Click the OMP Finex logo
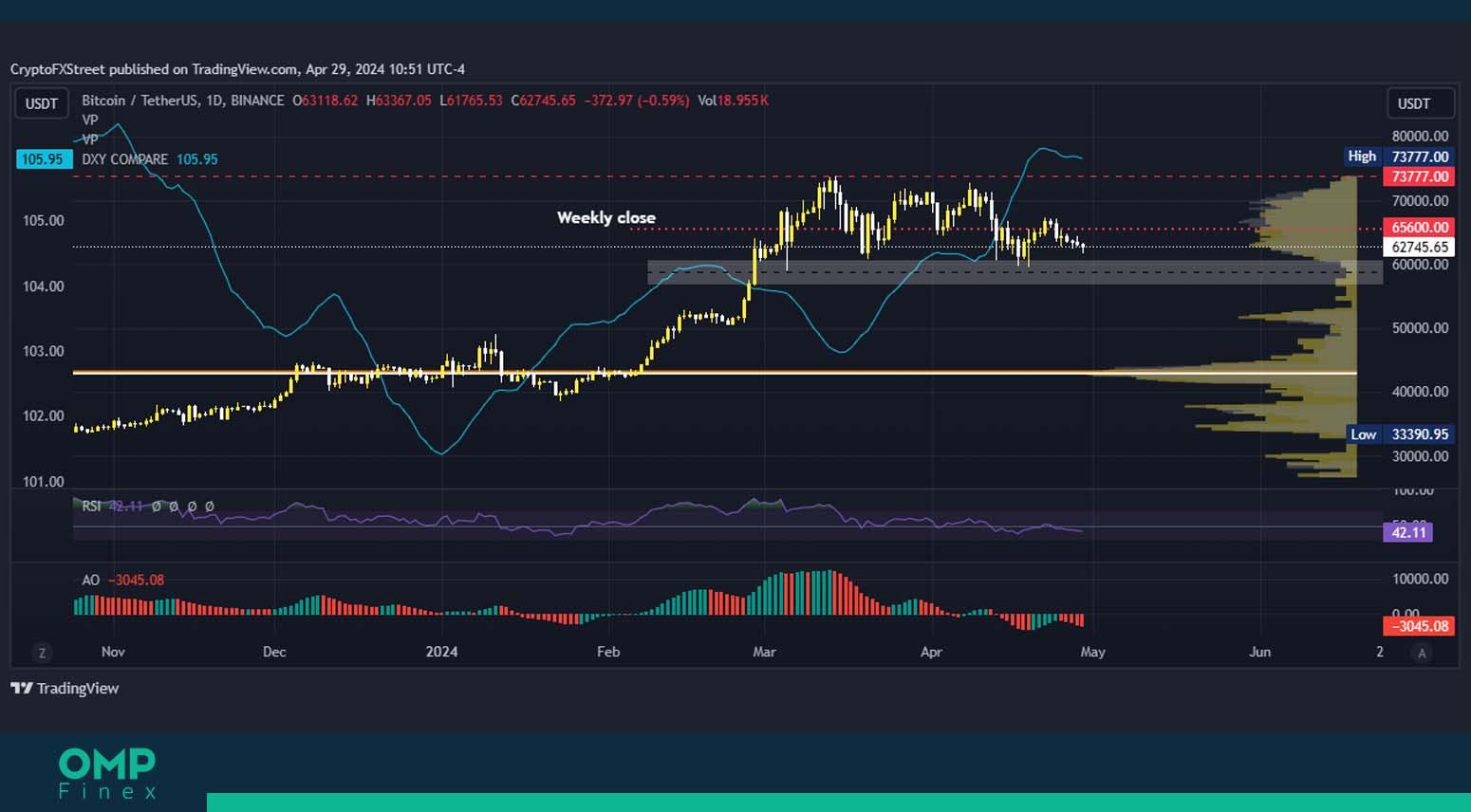Viewport: 1471px width, 812px height. point(107,774)
